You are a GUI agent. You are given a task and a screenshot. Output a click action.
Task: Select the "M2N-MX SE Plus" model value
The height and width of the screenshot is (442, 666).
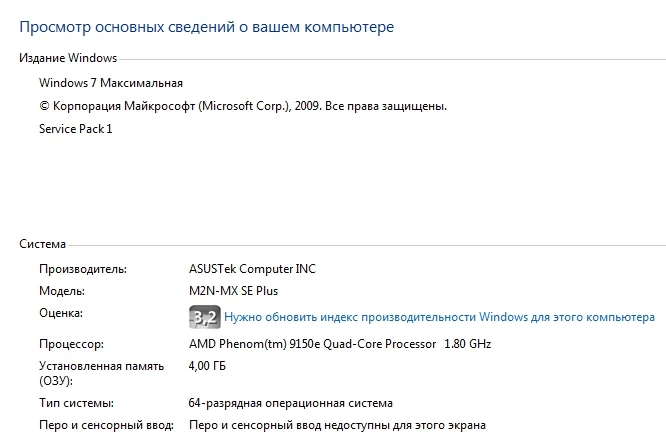(233, 291)
